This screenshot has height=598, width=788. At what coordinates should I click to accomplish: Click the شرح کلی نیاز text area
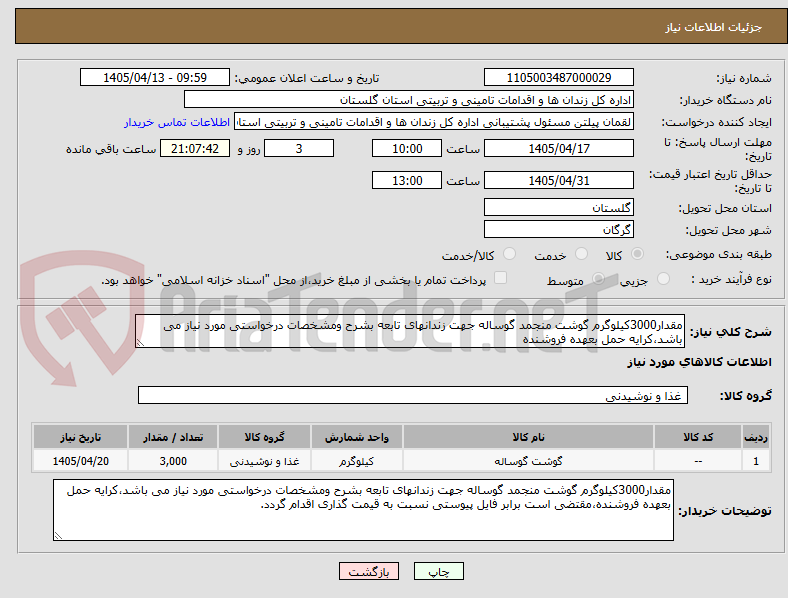click(410, 331)
